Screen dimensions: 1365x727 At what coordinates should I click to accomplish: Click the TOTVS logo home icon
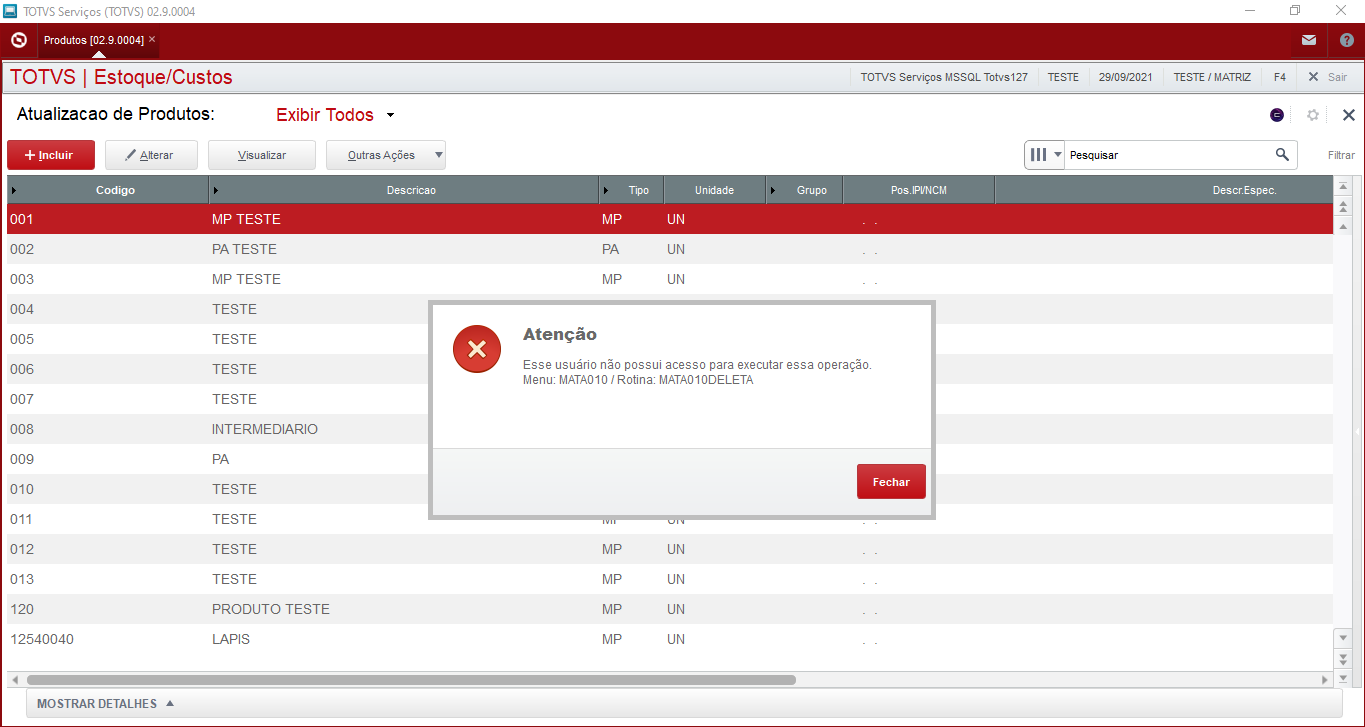[18, 40]
